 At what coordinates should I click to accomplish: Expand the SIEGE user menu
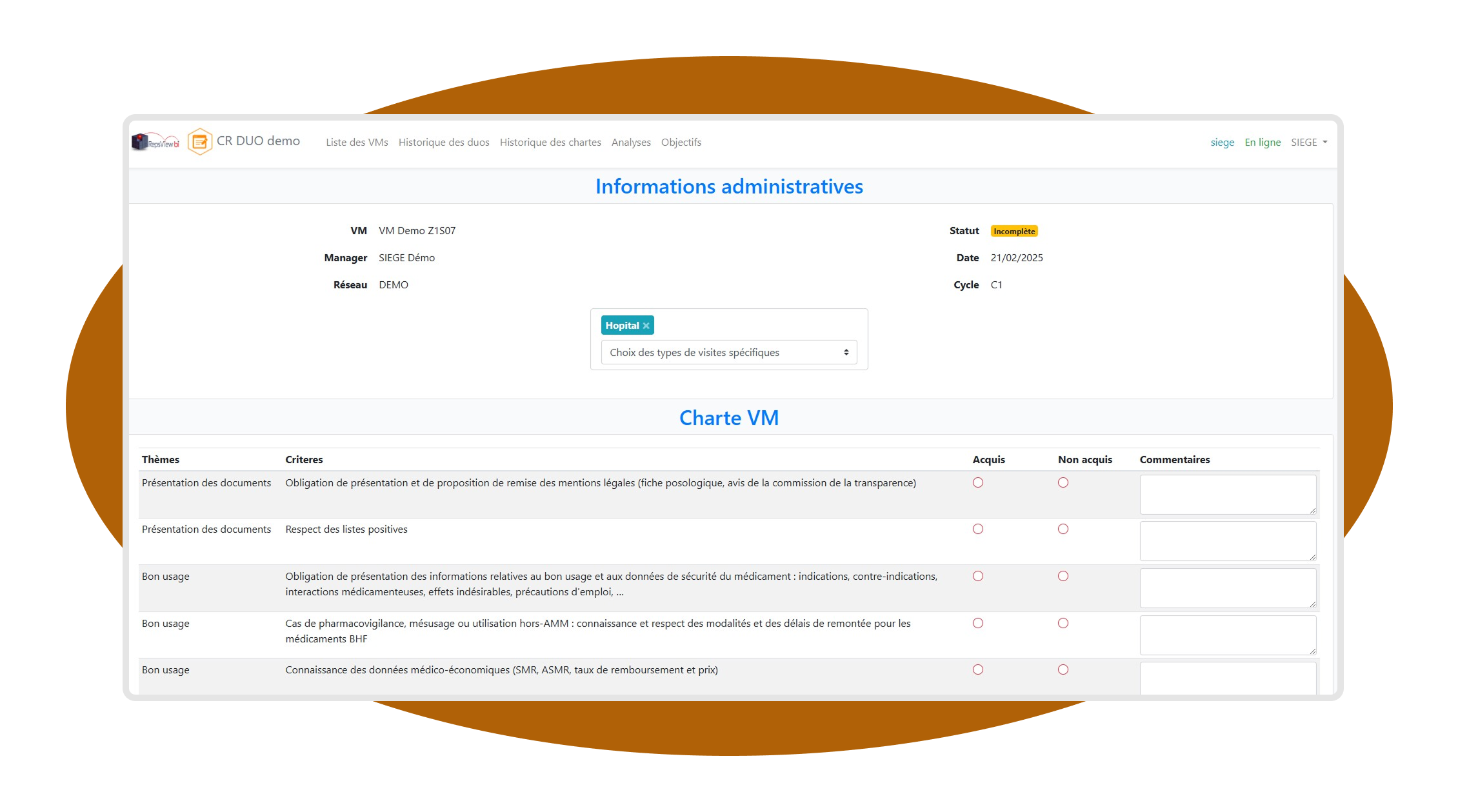pos(1308,143)
